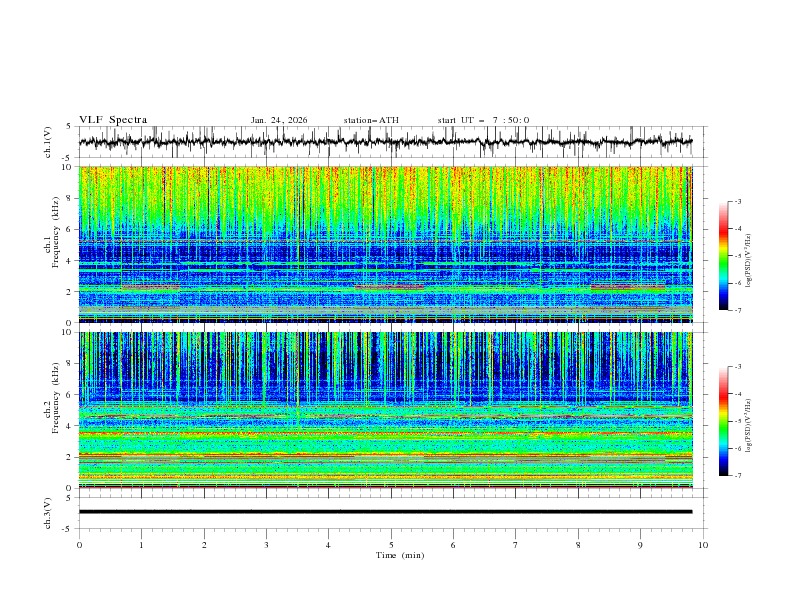The width and height of the screenshot is (792, 612).
Task: Click the "-3" label on the ch.1 colorbar
Action: [738, 201]
